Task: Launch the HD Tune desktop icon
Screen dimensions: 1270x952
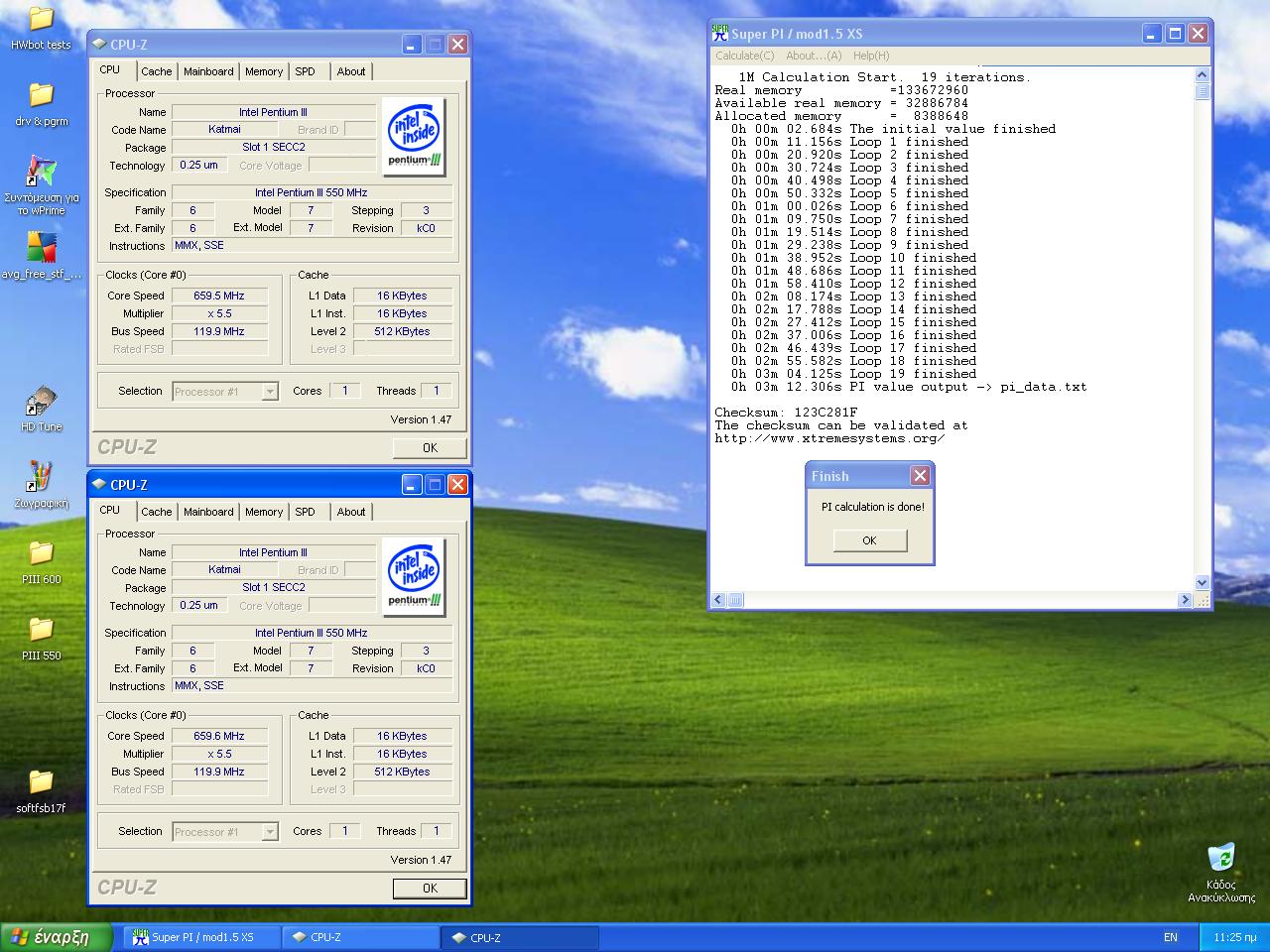Action: 41,402
